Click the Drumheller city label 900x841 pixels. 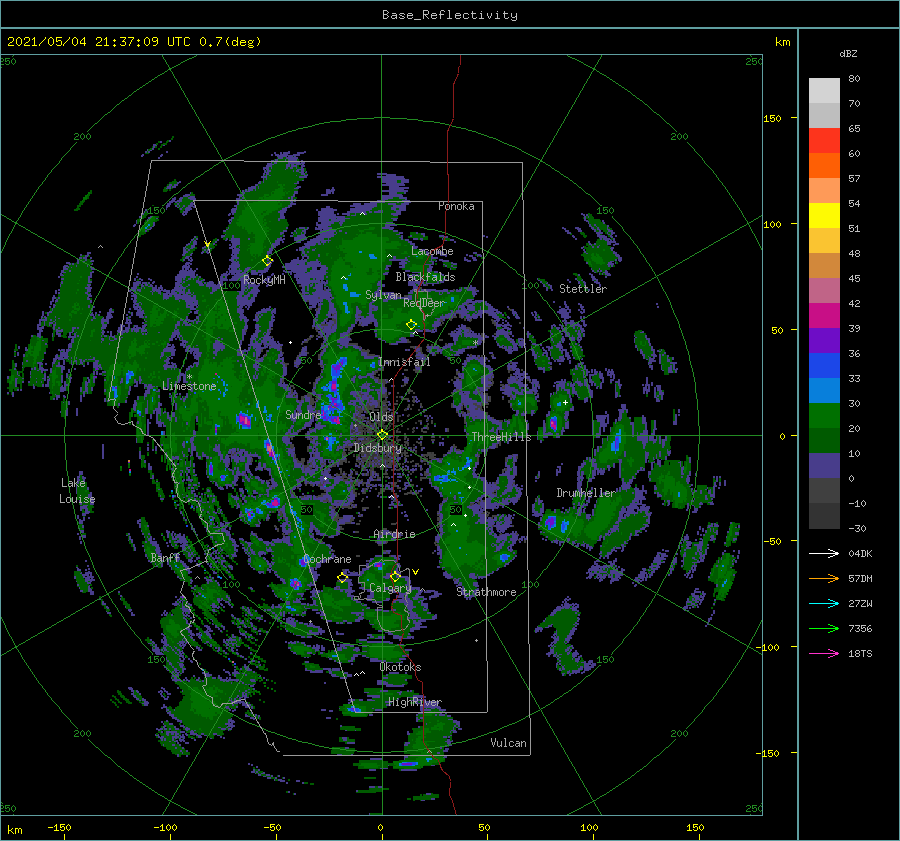click(585, 493)
